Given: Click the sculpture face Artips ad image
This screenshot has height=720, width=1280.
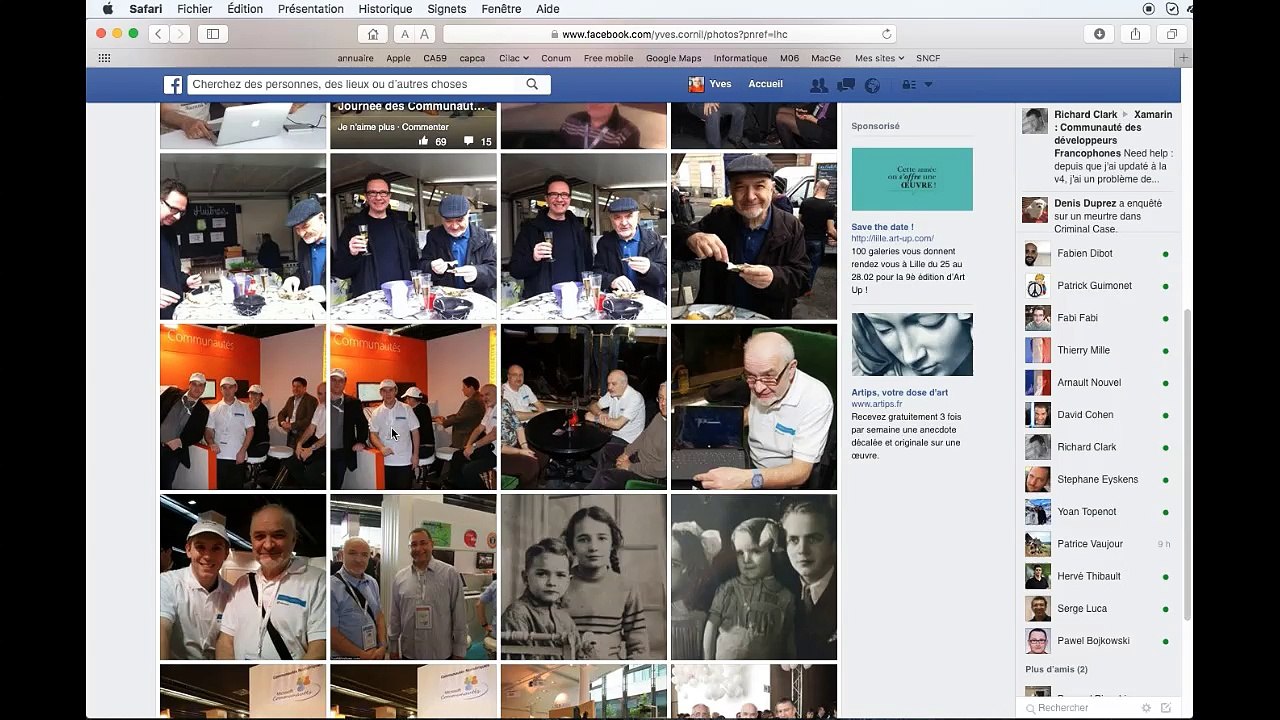Looking at the screenshot, I should tap(912, 344).
